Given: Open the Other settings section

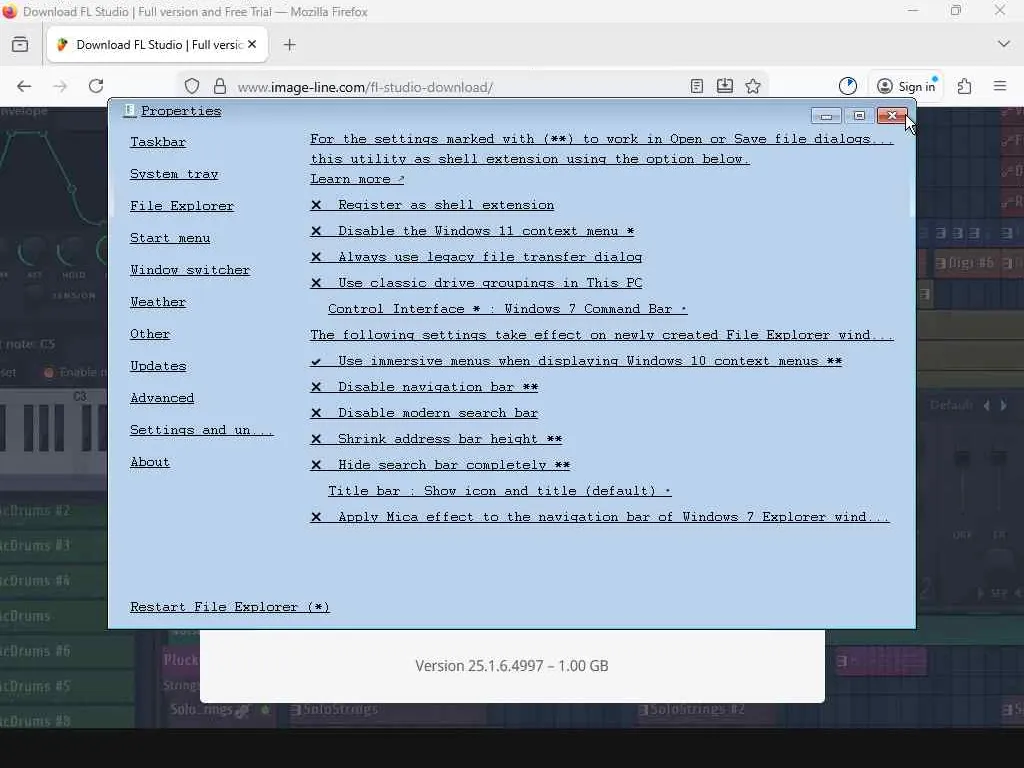Looking at the screenshot, I should click(x=150, y=334).
